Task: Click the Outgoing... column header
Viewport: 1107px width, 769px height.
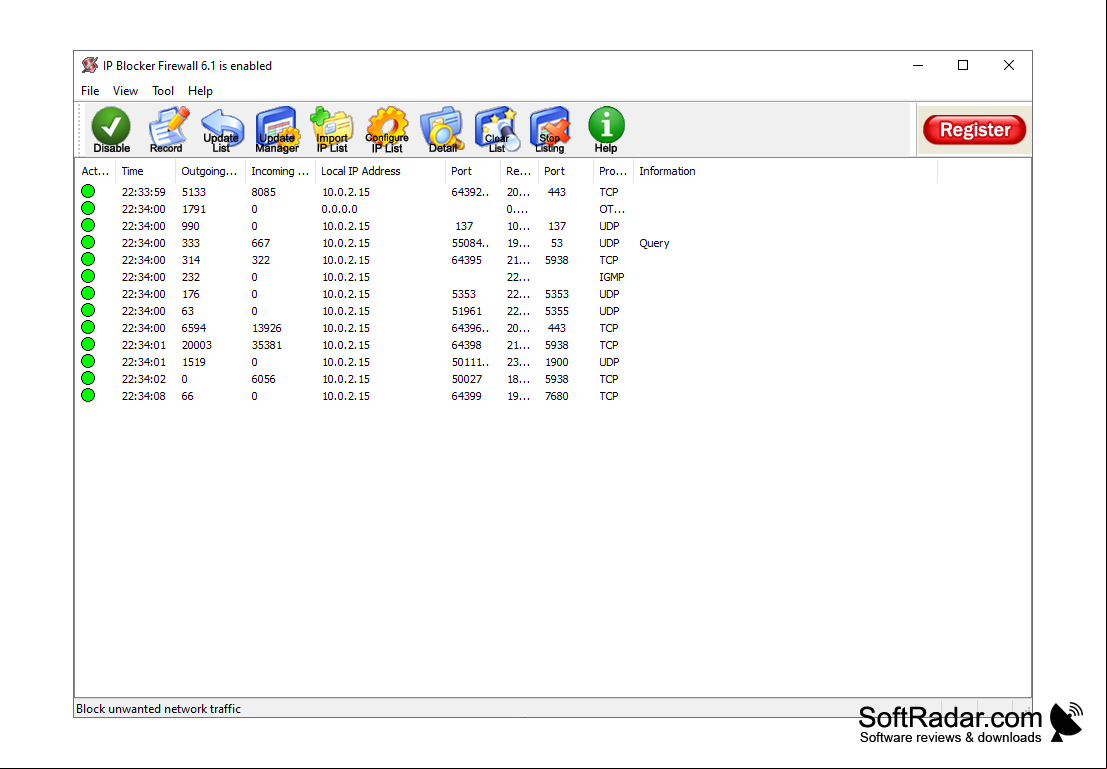Action: pyautogui.click(x=210, y=171)
